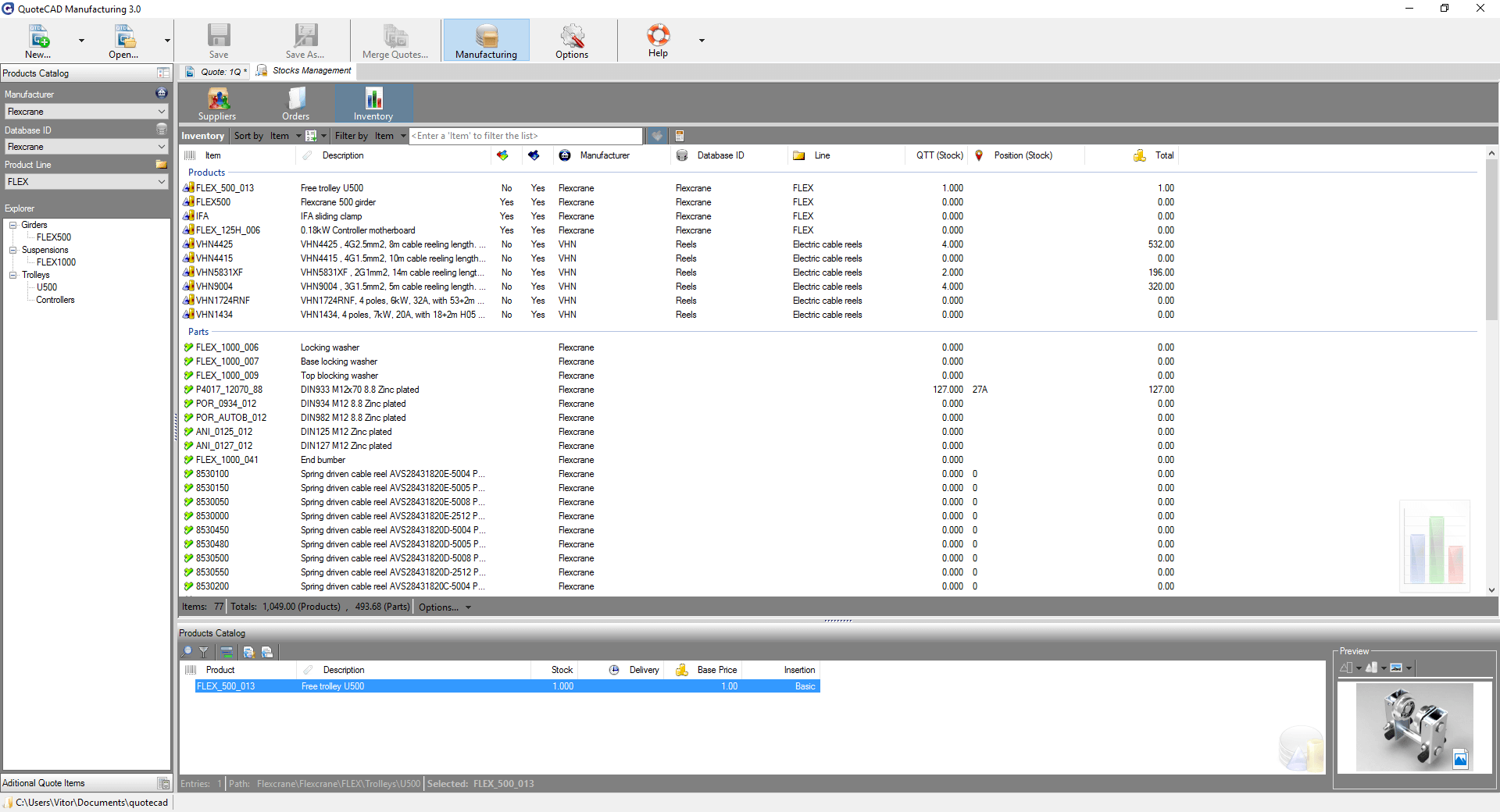
Task: Click the item filter text field
Action: [526, 136]
